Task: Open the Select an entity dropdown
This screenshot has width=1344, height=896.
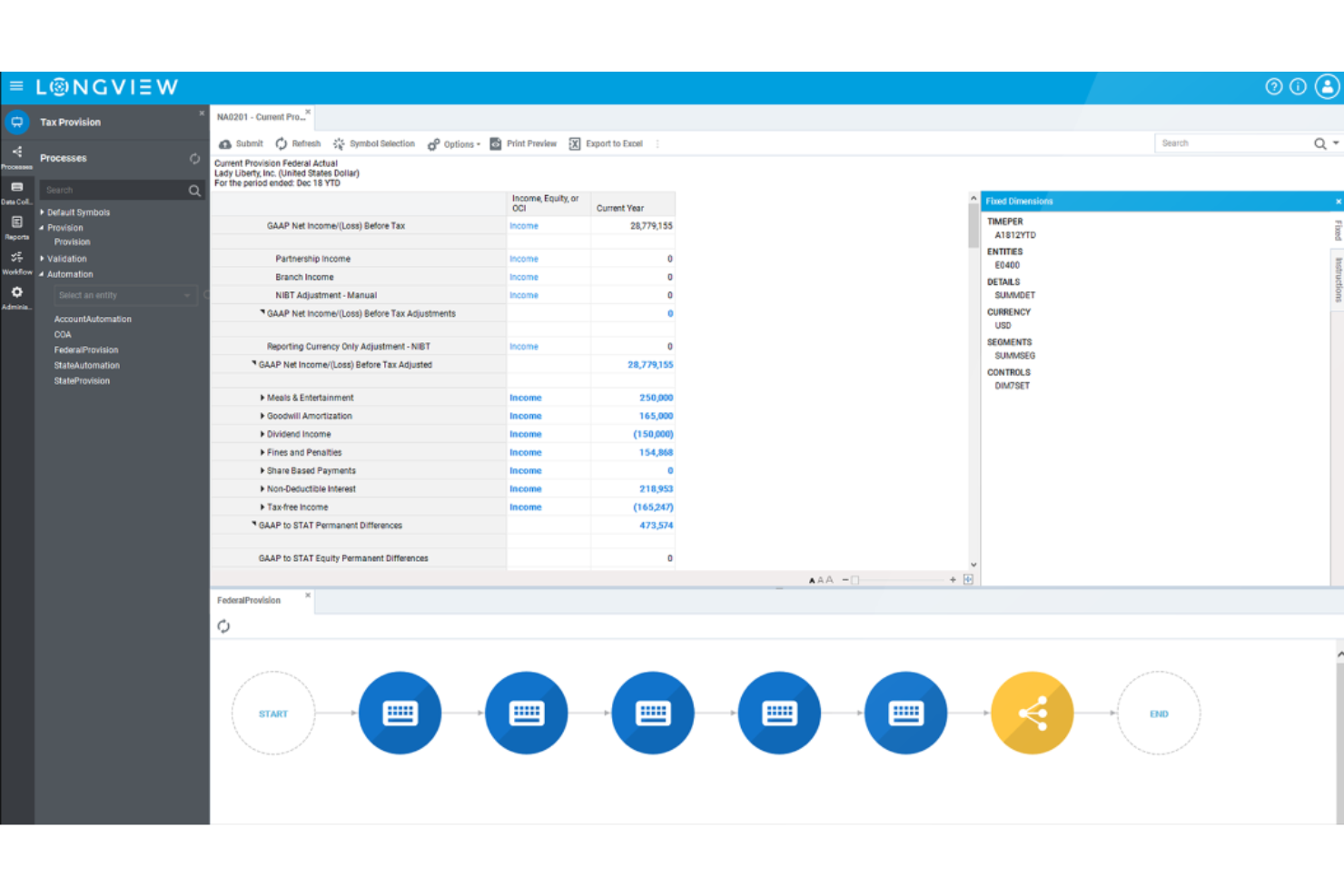Action: click(125, 294)
